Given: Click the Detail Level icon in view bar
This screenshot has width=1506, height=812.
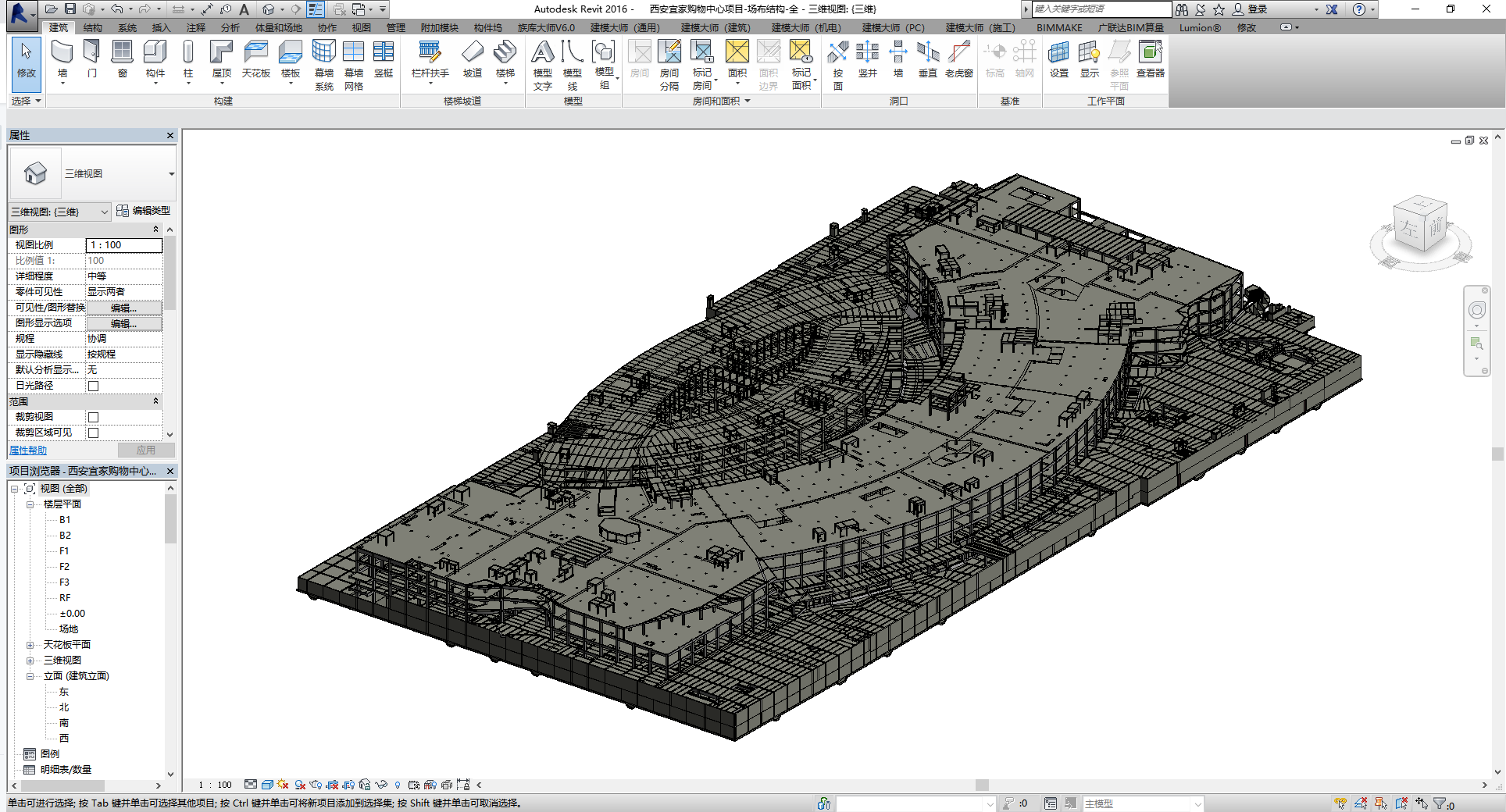Looking at the screenshot, I should [250, 785].
